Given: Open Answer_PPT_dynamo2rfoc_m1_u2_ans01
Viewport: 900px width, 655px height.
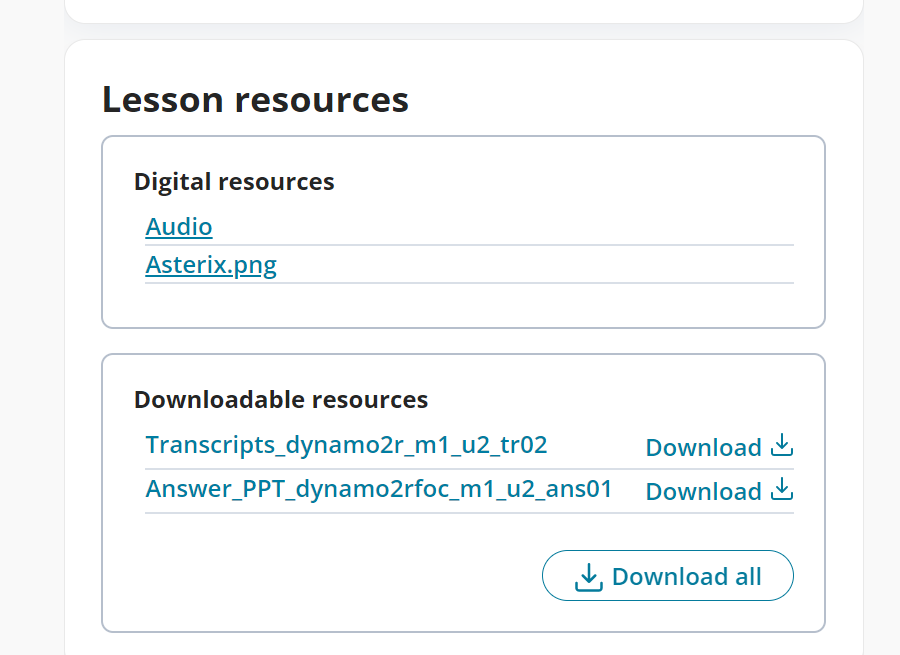Looking at the screenshot, I should tap(379, 489).
